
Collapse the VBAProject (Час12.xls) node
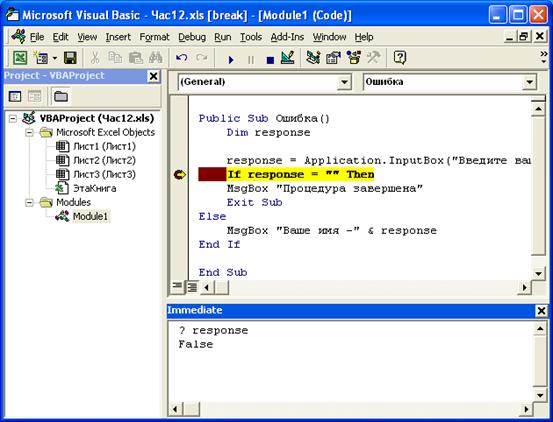(12, 118)
